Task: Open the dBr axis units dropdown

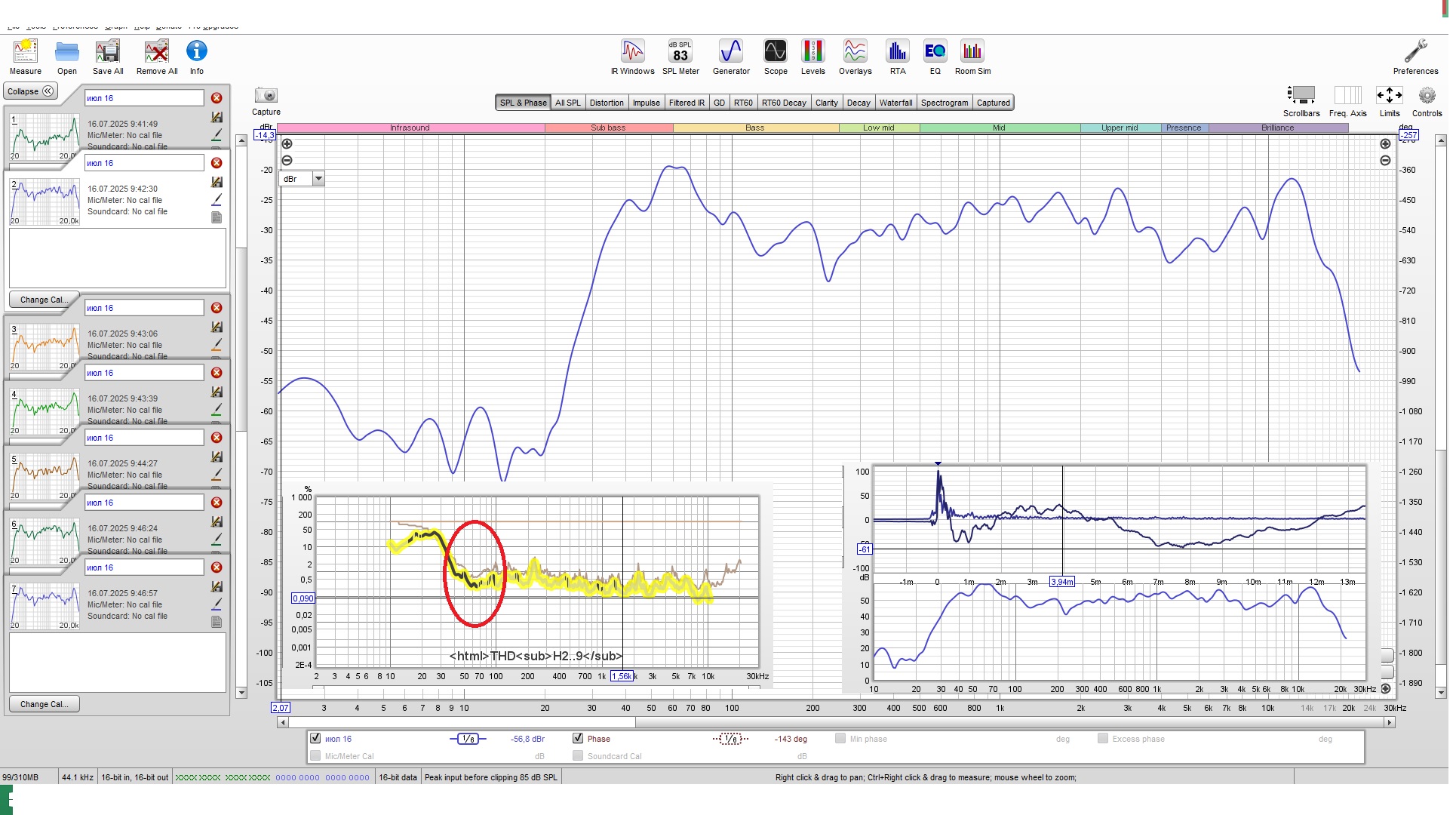Action: click(x=318, y=179)
